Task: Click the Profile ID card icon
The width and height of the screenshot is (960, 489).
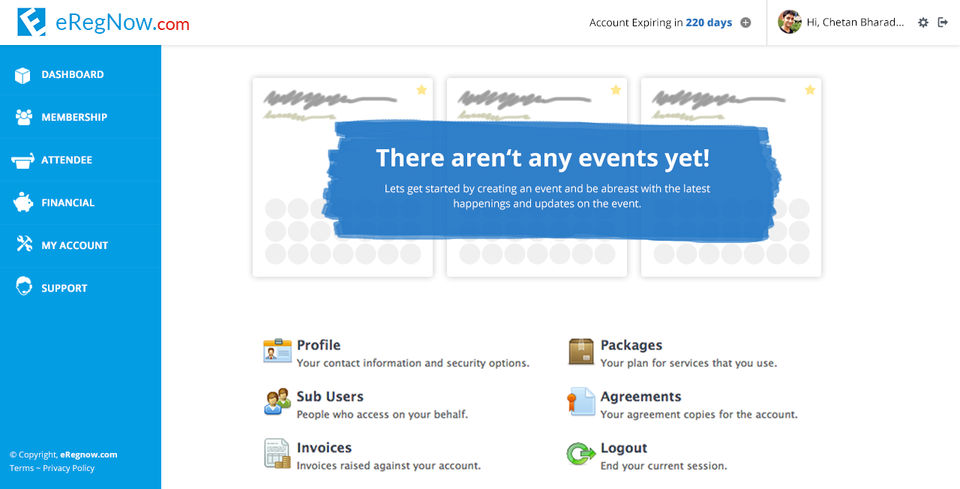Action: click(x=277, y=351)
